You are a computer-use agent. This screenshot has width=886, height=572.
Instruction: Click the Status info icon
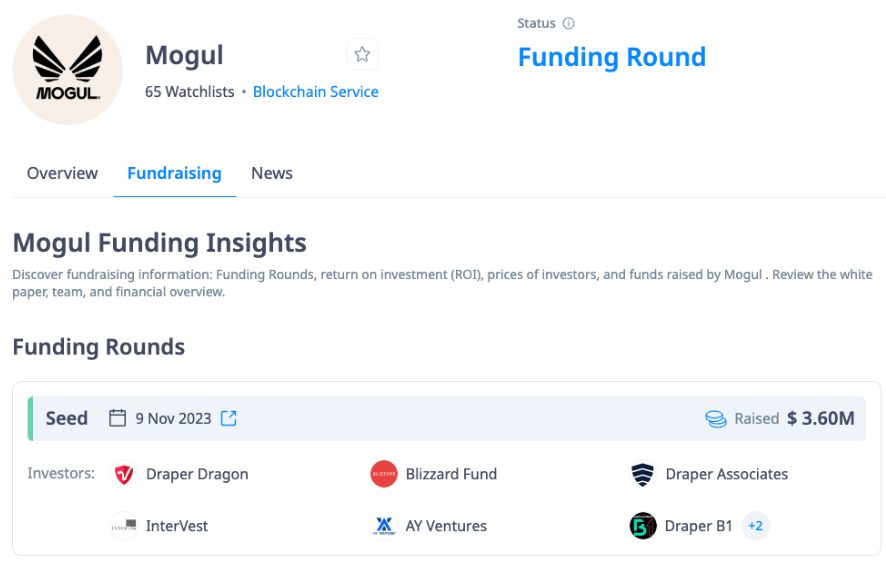(x=568, y=23)
